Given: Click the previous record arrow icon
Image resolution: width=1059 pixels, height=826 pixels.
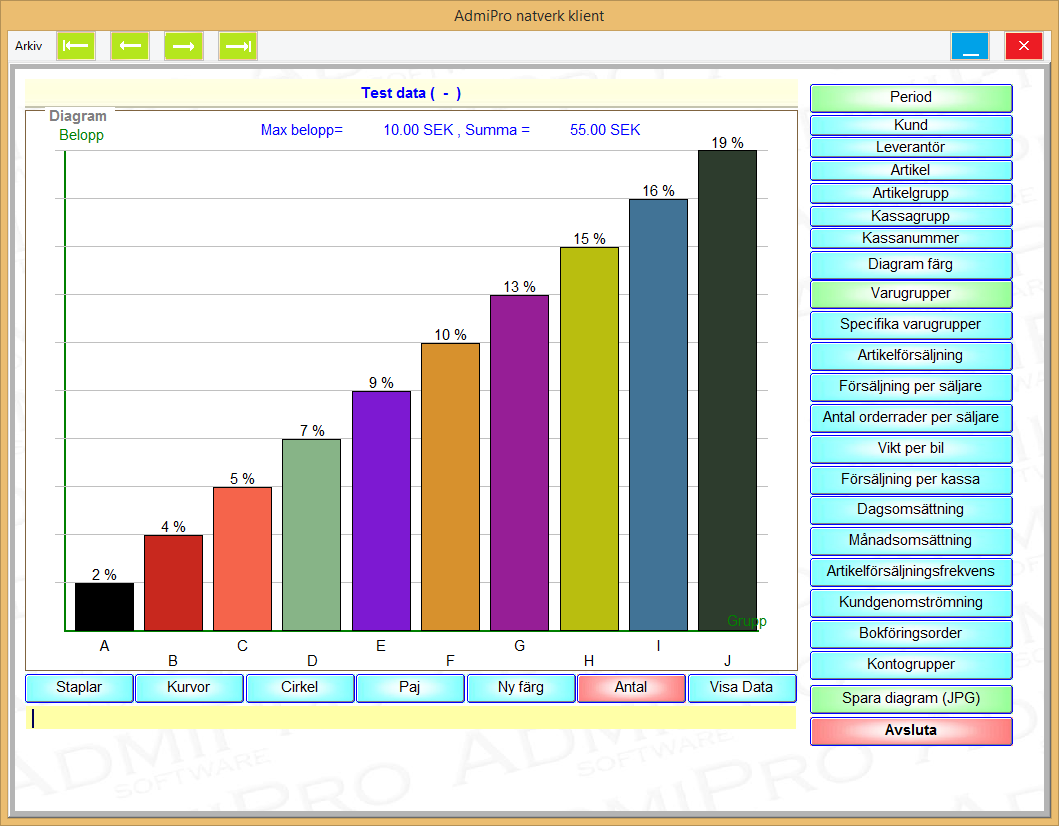Looking at the screenshot, I should [129, 46].
